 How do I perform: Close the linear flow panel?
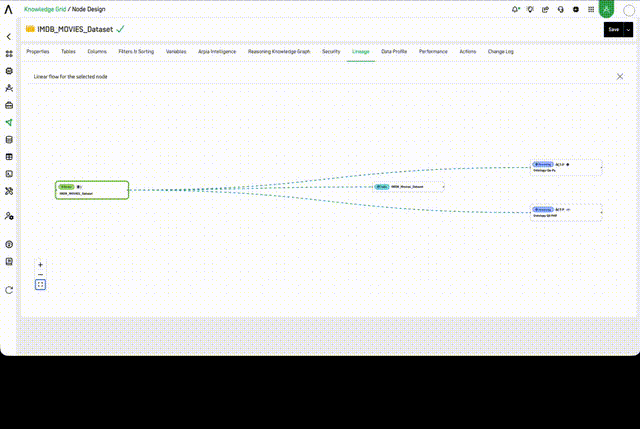coord(620,76)
